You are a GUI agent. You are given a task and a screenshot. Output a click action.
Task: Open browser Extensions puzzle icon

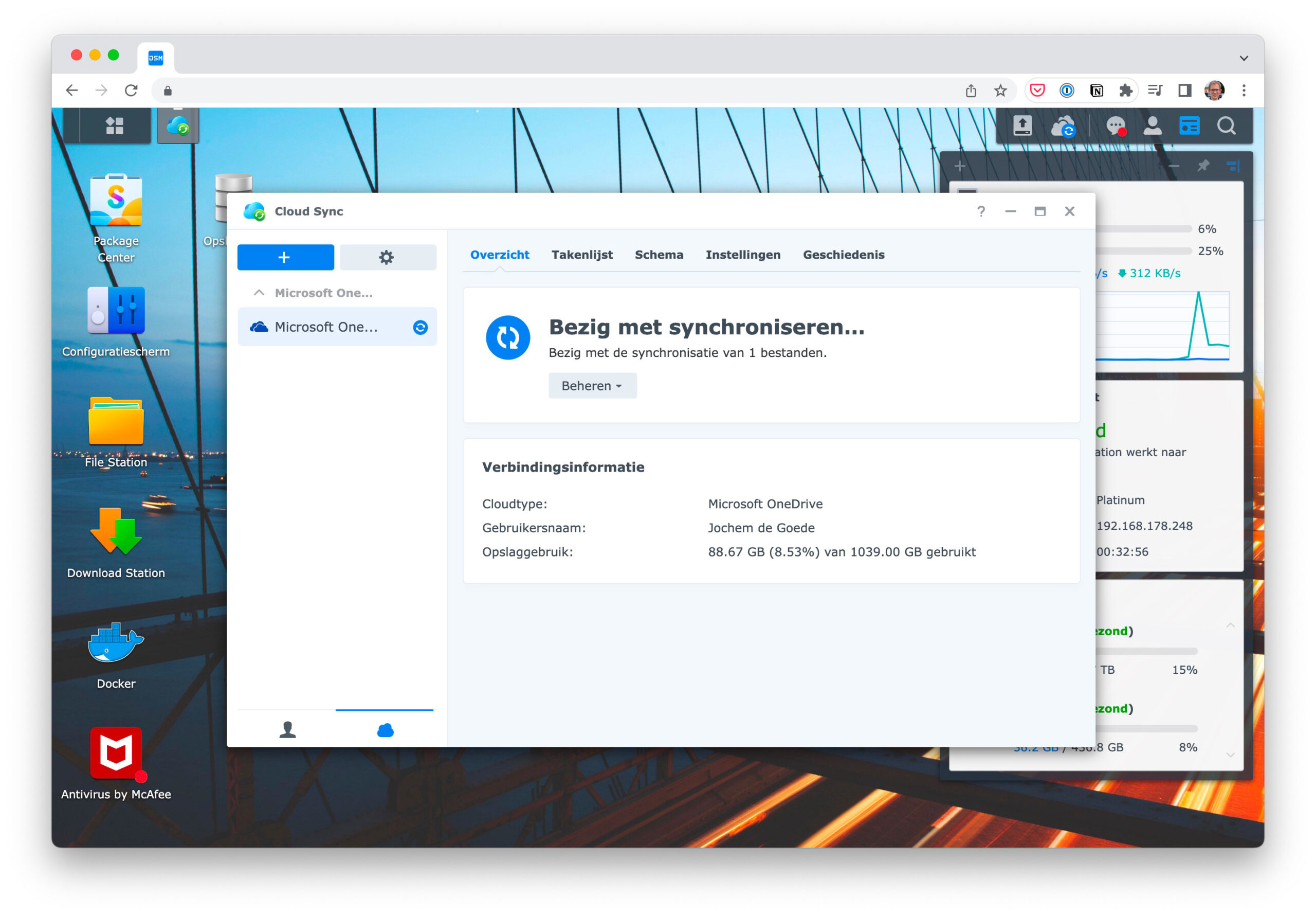point(1126,91)
